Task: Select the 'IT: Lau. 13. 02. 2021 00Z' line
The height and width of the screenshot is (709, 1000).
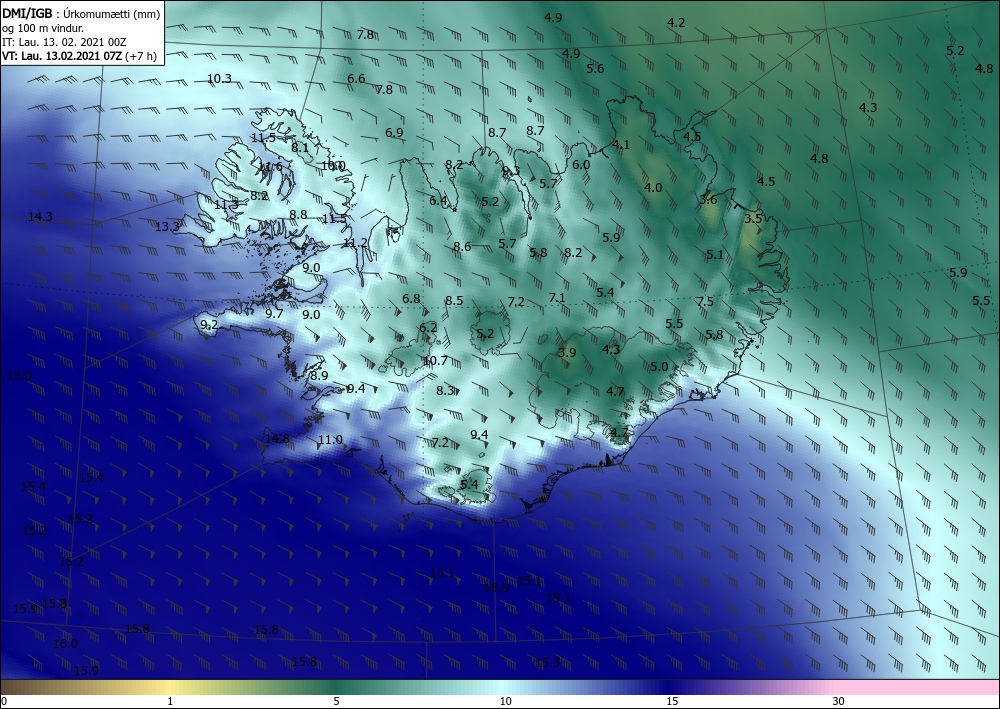Action: (64, 42)
